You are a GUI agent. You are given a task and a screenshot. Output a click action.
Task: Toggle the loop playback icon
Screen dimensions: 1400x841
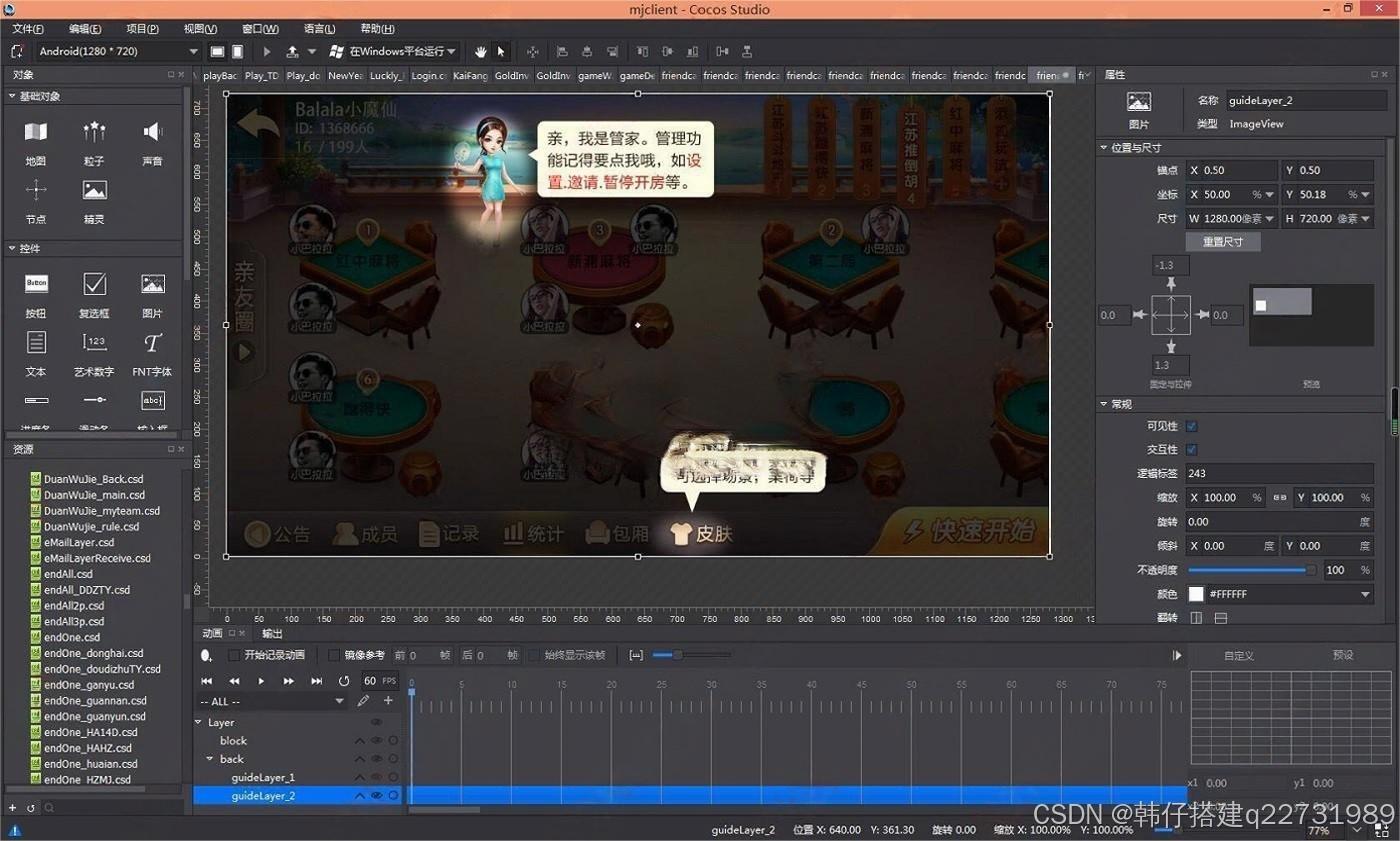(344, 681)
